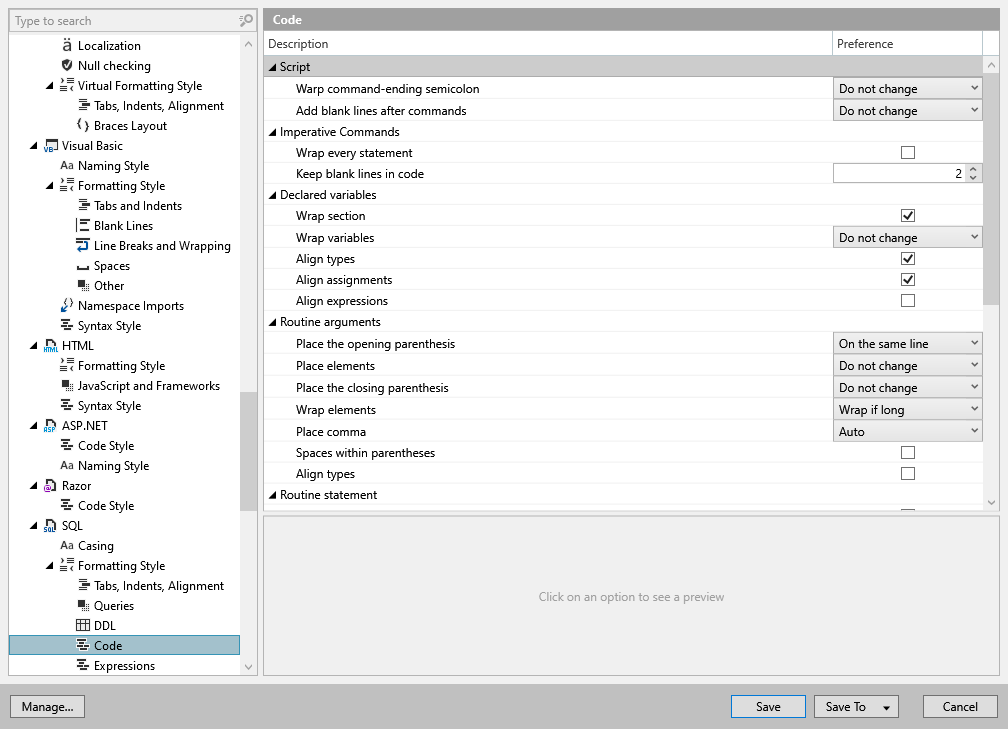Click the ASP.NET file icon
1008x729 pixels.
tap(50, 426)
